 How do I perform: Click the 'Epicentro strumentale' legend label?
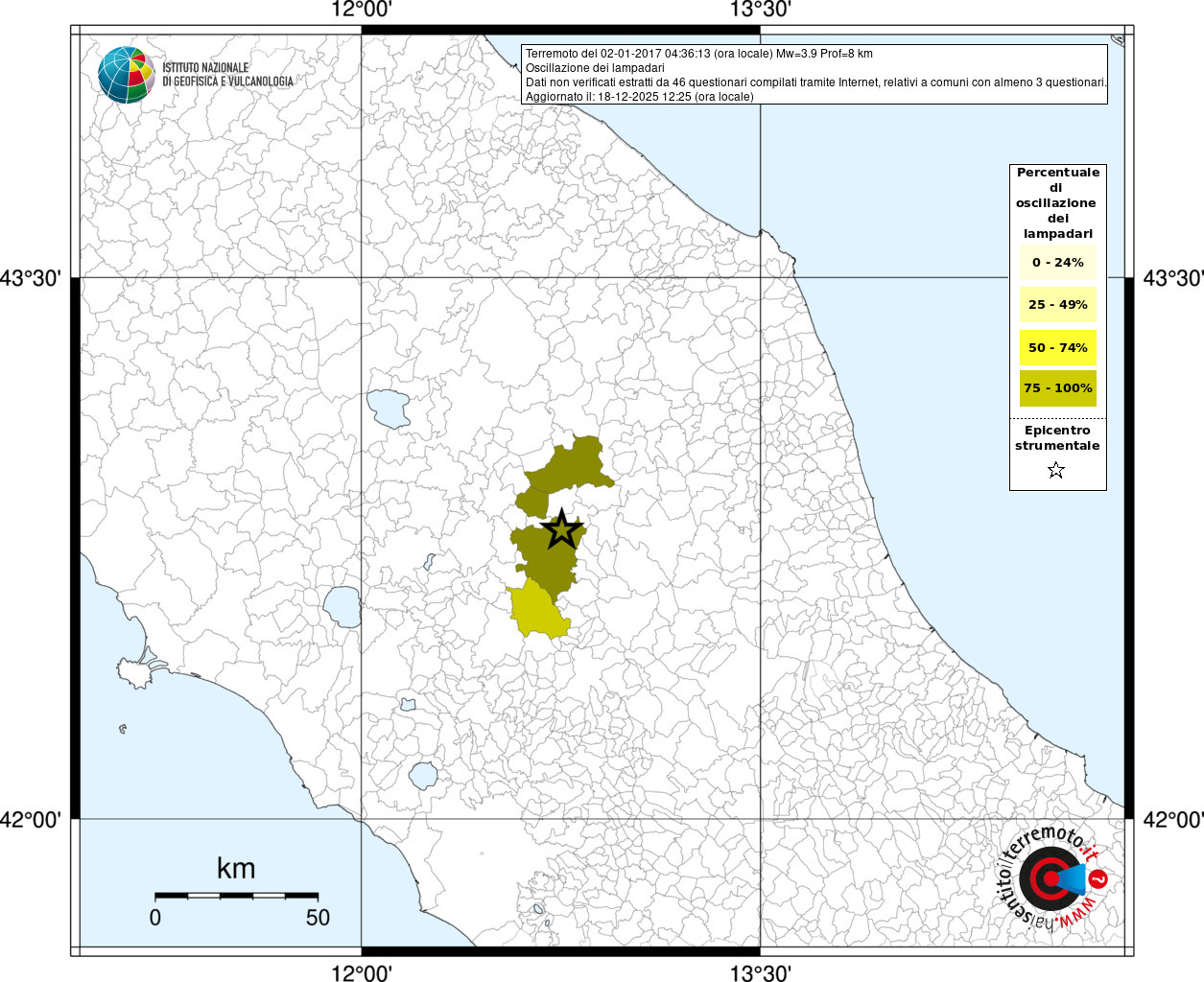pyautogui.click(x=1057, y=438)
